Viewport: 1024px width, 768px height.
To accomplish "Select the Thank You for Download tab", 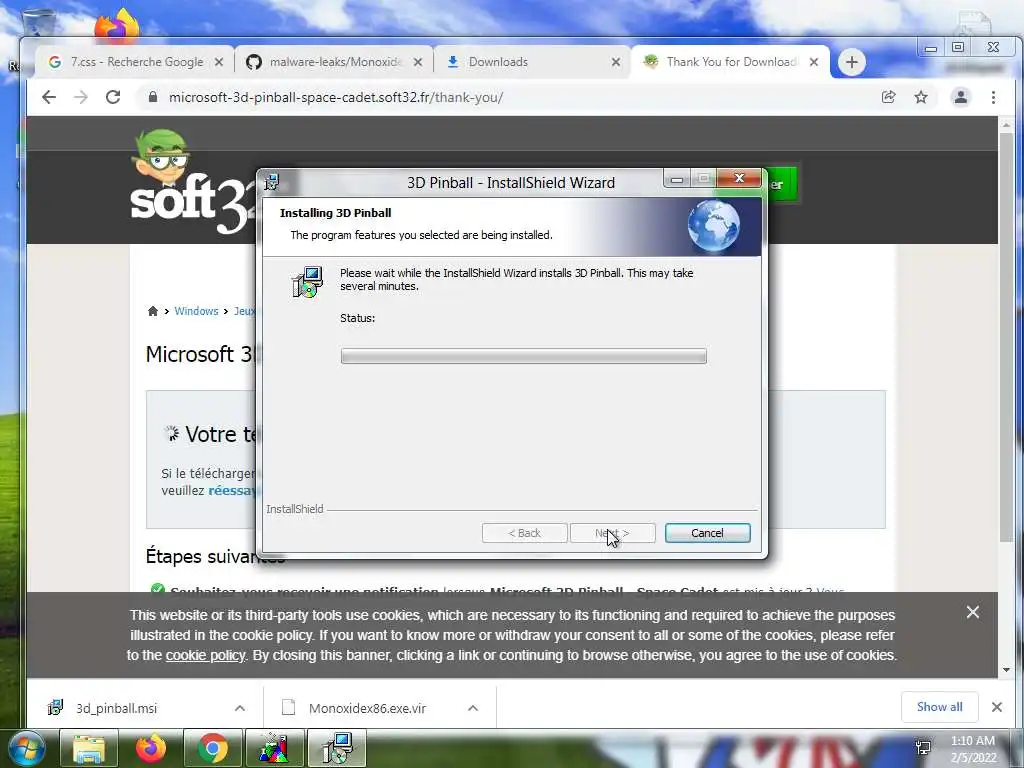I will 730,62.
